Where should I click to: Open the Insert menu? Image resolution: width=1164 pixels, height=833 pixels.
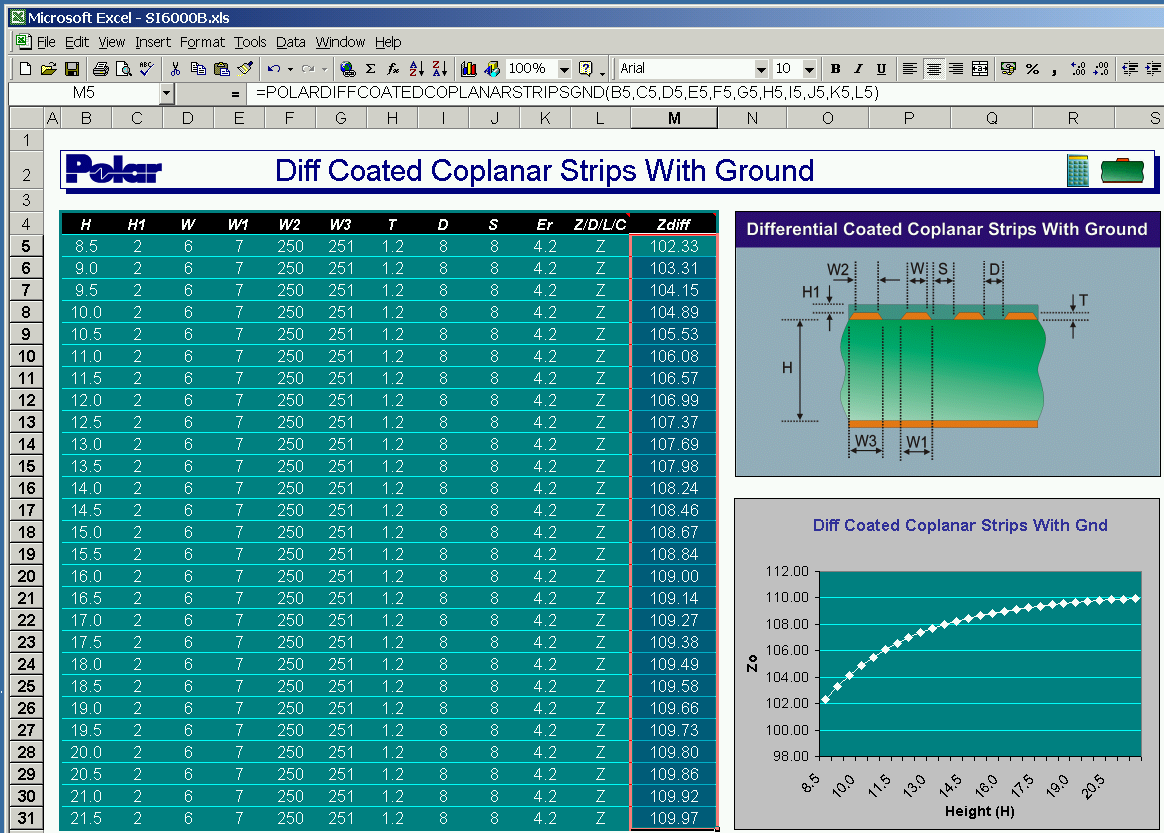(x=153, y=42)
